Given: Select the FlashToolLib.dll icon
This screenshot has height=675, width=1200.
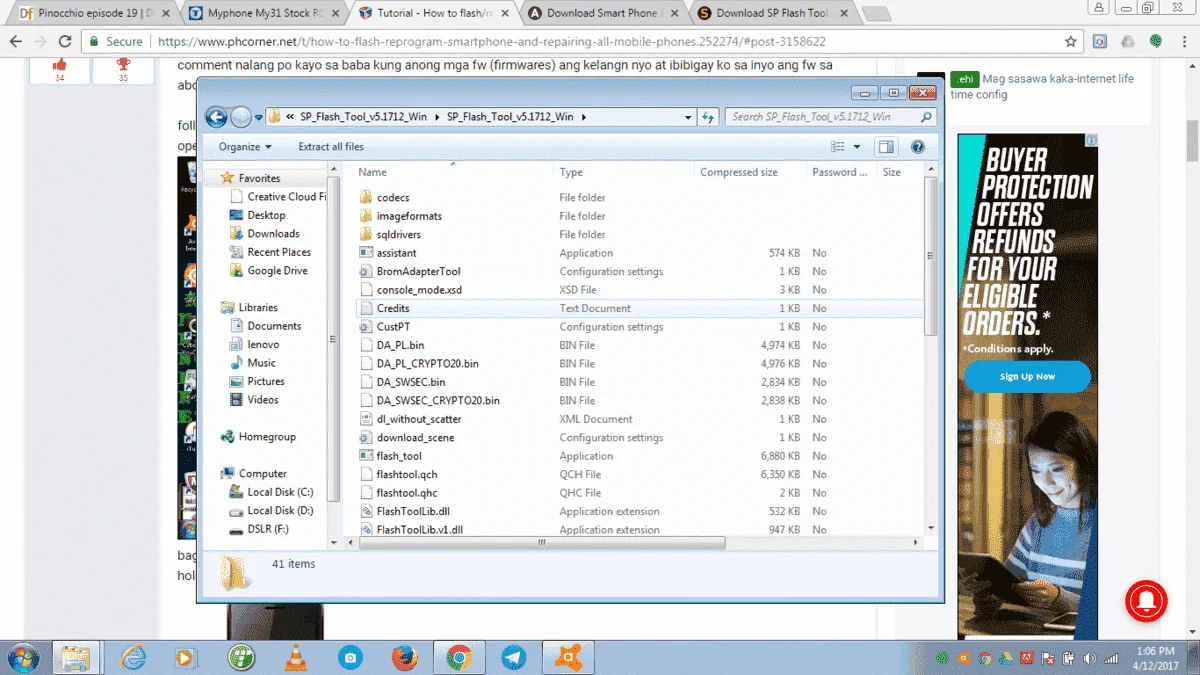Looking at the screenshot, I should pos(365,512).
